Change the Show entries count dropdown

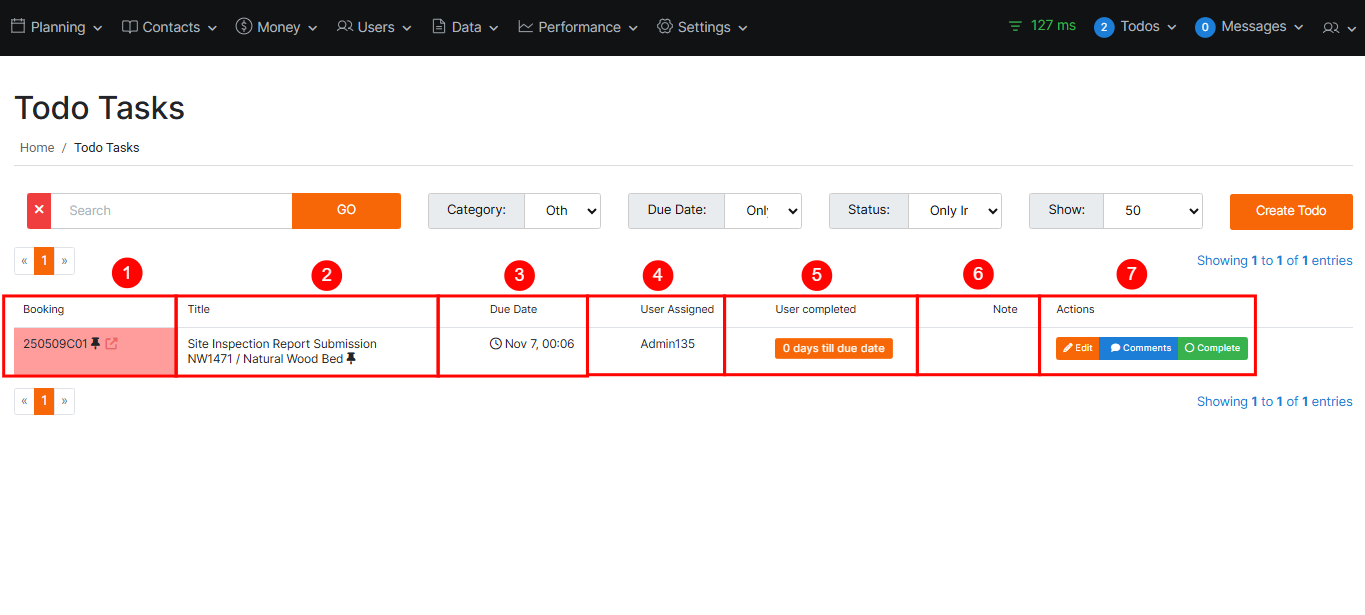[1152, 211]
